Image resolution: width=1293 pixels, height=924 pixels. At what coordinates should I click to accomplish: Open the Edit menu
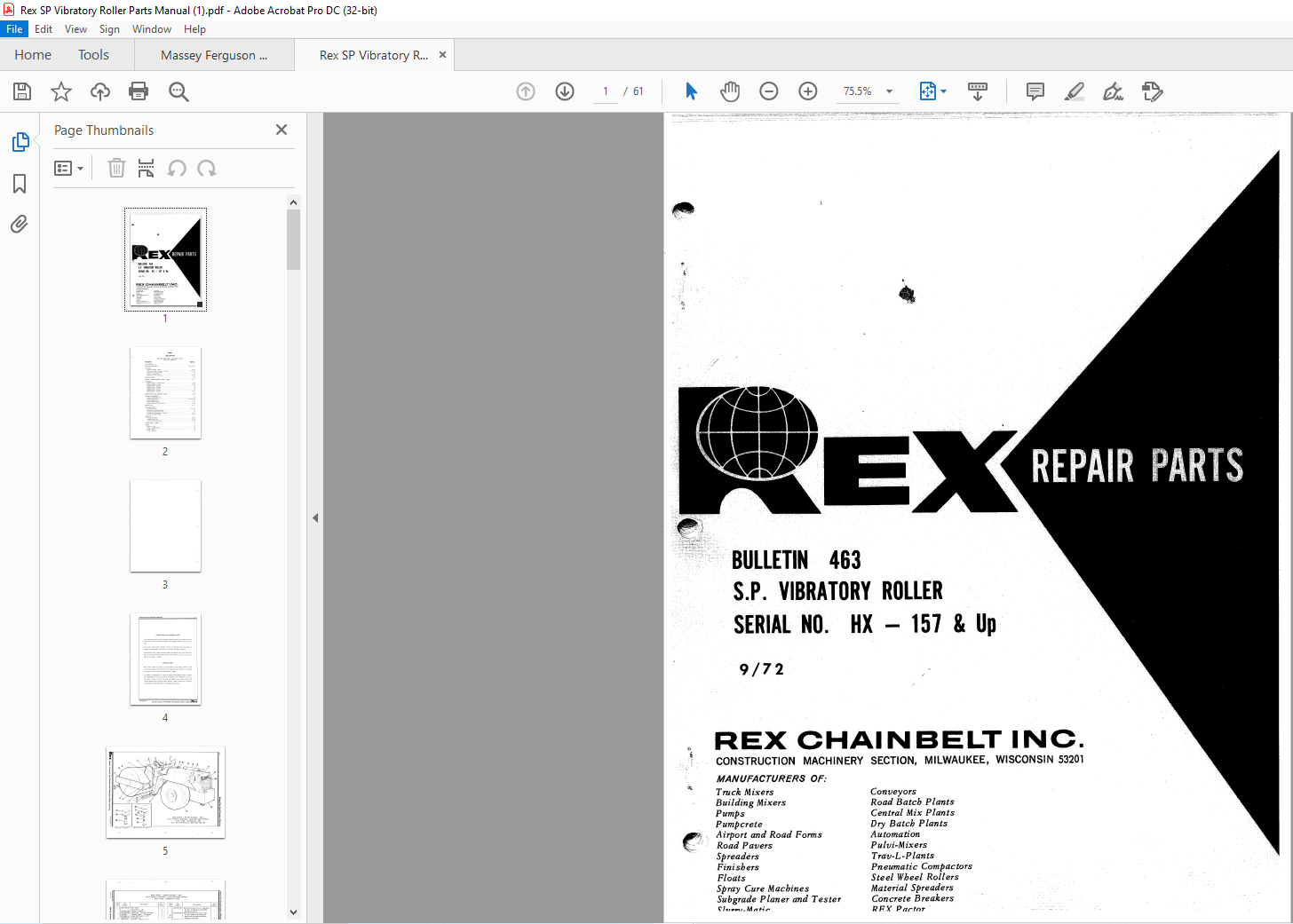pos(44,29)
